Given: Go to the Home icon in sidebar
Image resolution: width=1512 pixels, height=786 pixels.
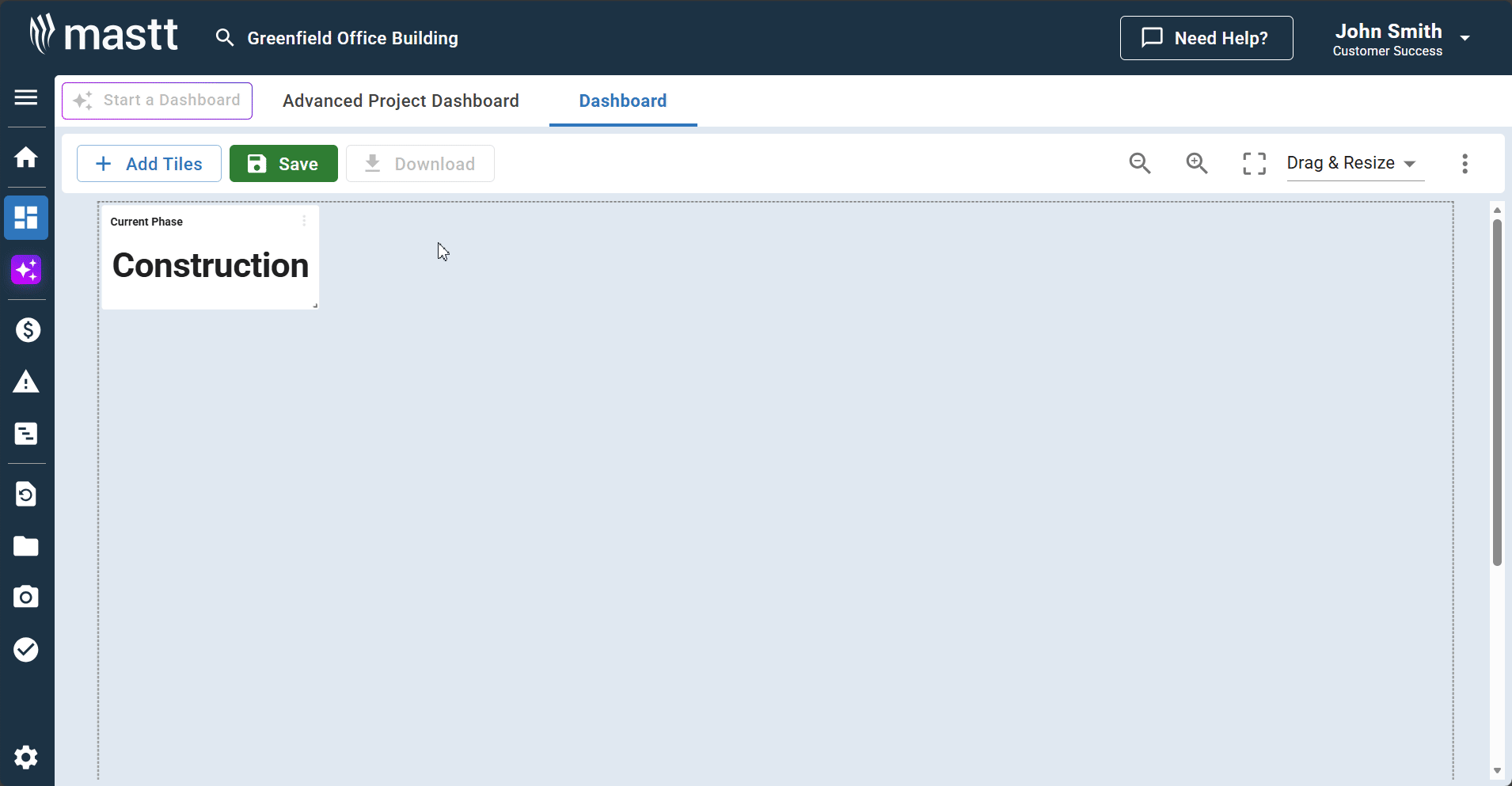Looking at the screenshot, I should point(26,158).
